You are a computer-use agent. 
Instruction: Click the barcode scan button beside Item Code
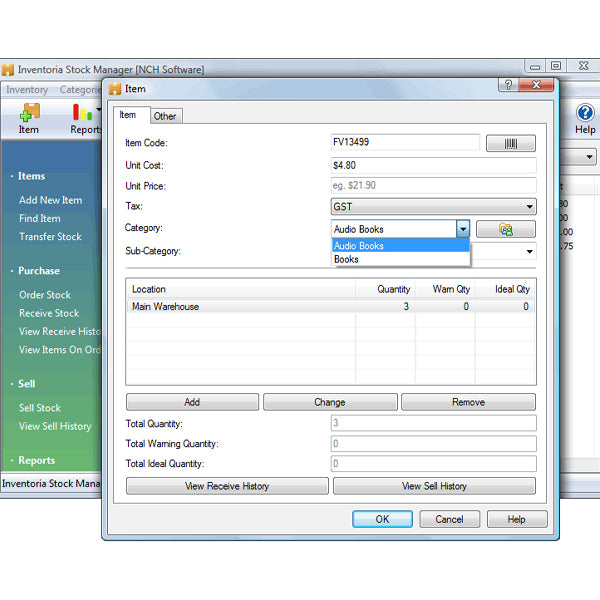[x=510, y=143]
